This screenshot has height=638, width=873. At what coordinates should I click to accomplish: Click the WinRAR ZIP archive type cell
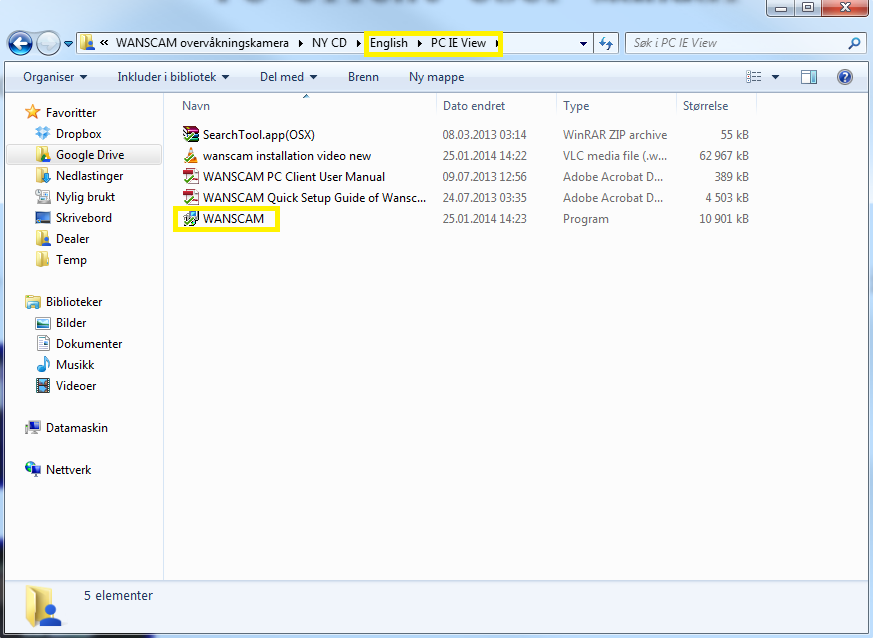coord(615,135)
